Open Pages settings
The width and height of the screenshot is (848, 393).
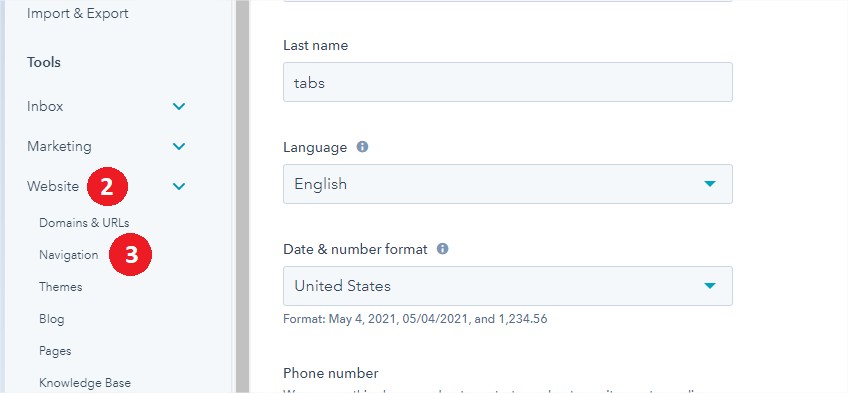click(x=55, y=351)
